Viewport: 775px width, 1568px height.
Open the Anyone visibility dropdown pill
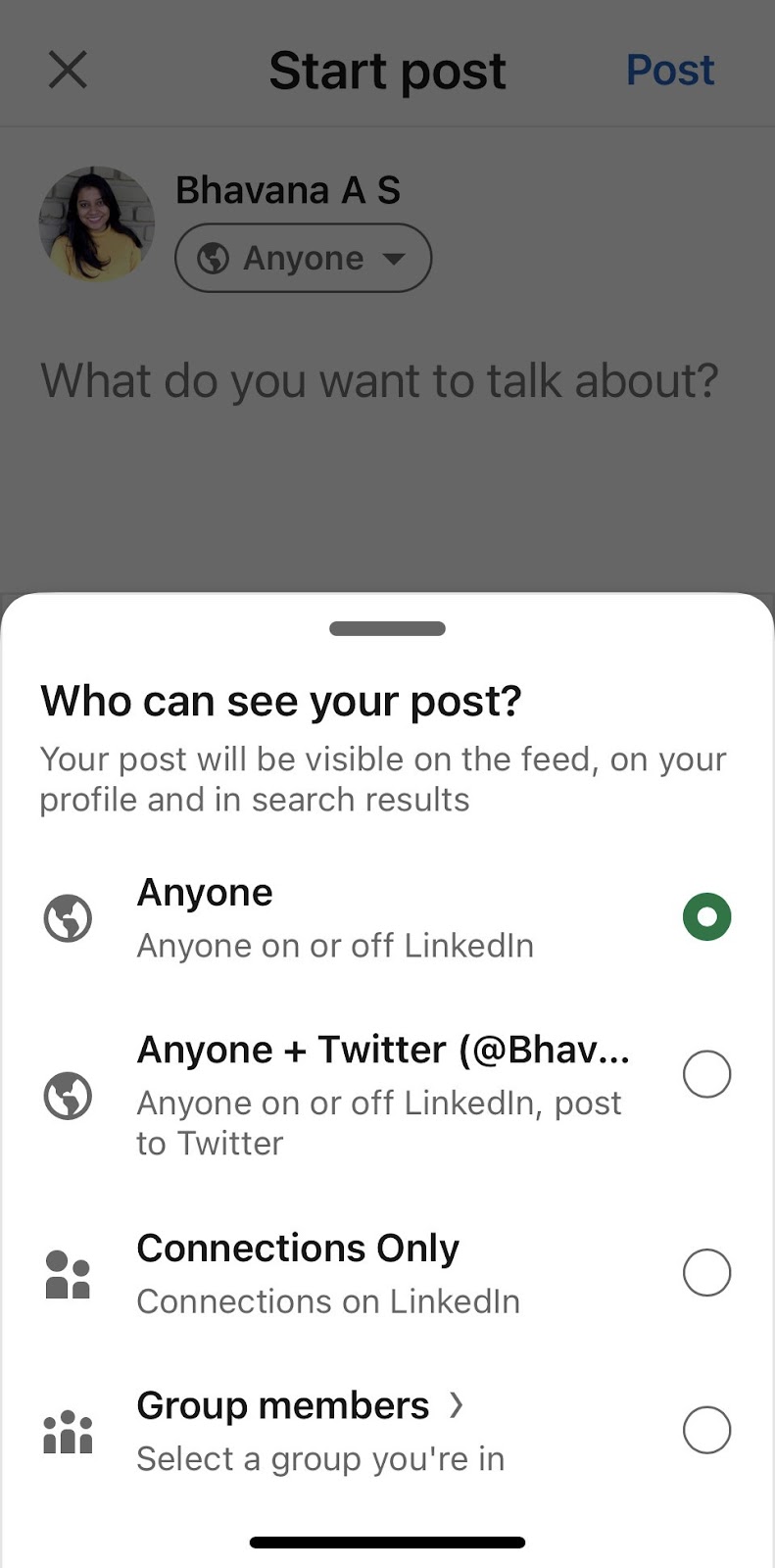coord(303,259)
